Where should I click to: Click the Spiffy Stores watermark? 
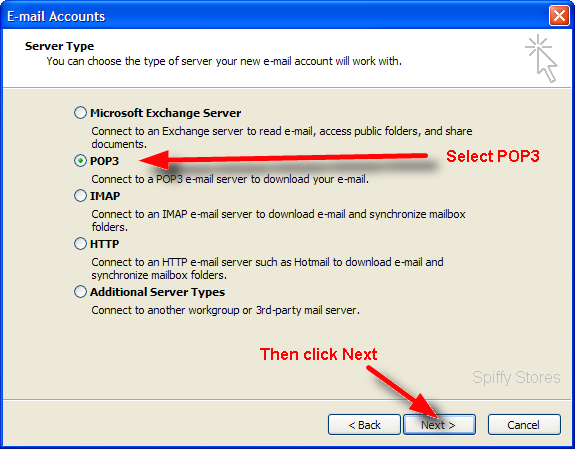tap(516, 377)
